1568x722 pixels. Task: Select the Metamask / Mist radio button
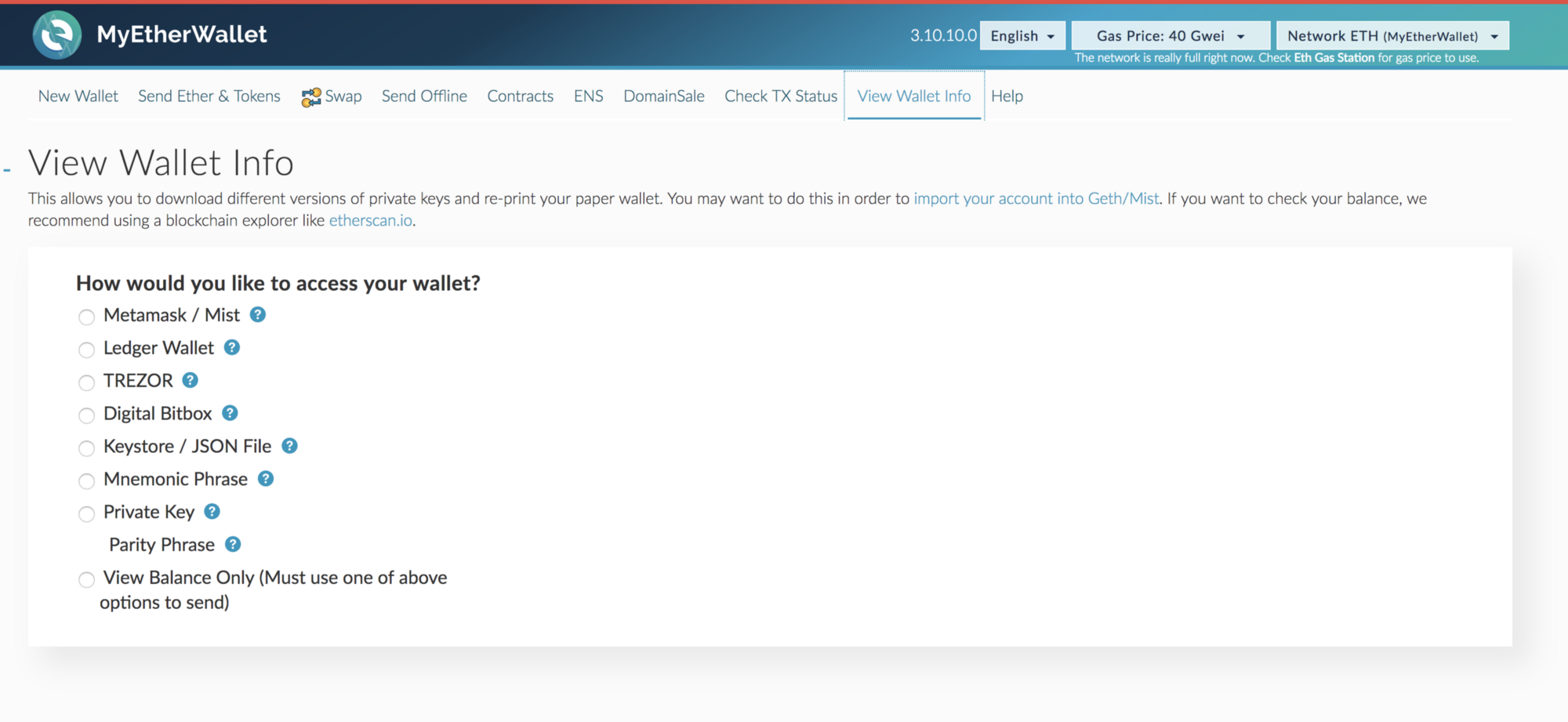pyautogui.click(x=86, y=317)
